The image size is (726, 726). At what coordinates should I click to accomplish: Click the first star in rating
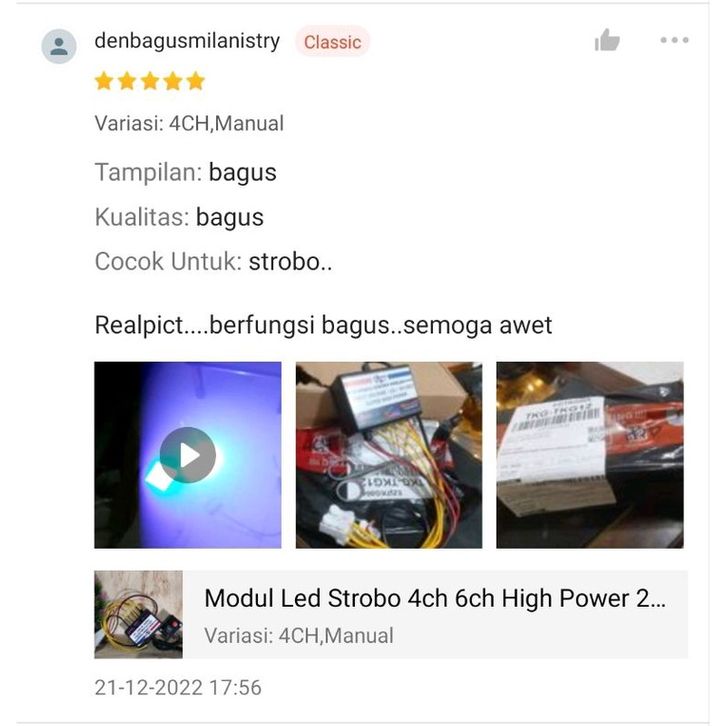tap(104, 81)
